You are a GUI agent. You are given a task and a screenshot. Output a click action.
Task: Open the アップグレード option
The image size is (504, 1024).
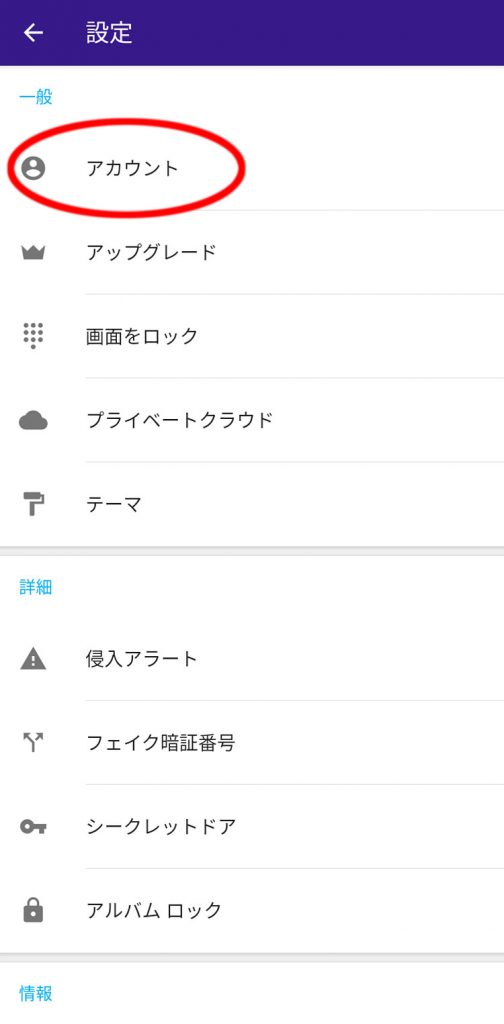point(252,253)
